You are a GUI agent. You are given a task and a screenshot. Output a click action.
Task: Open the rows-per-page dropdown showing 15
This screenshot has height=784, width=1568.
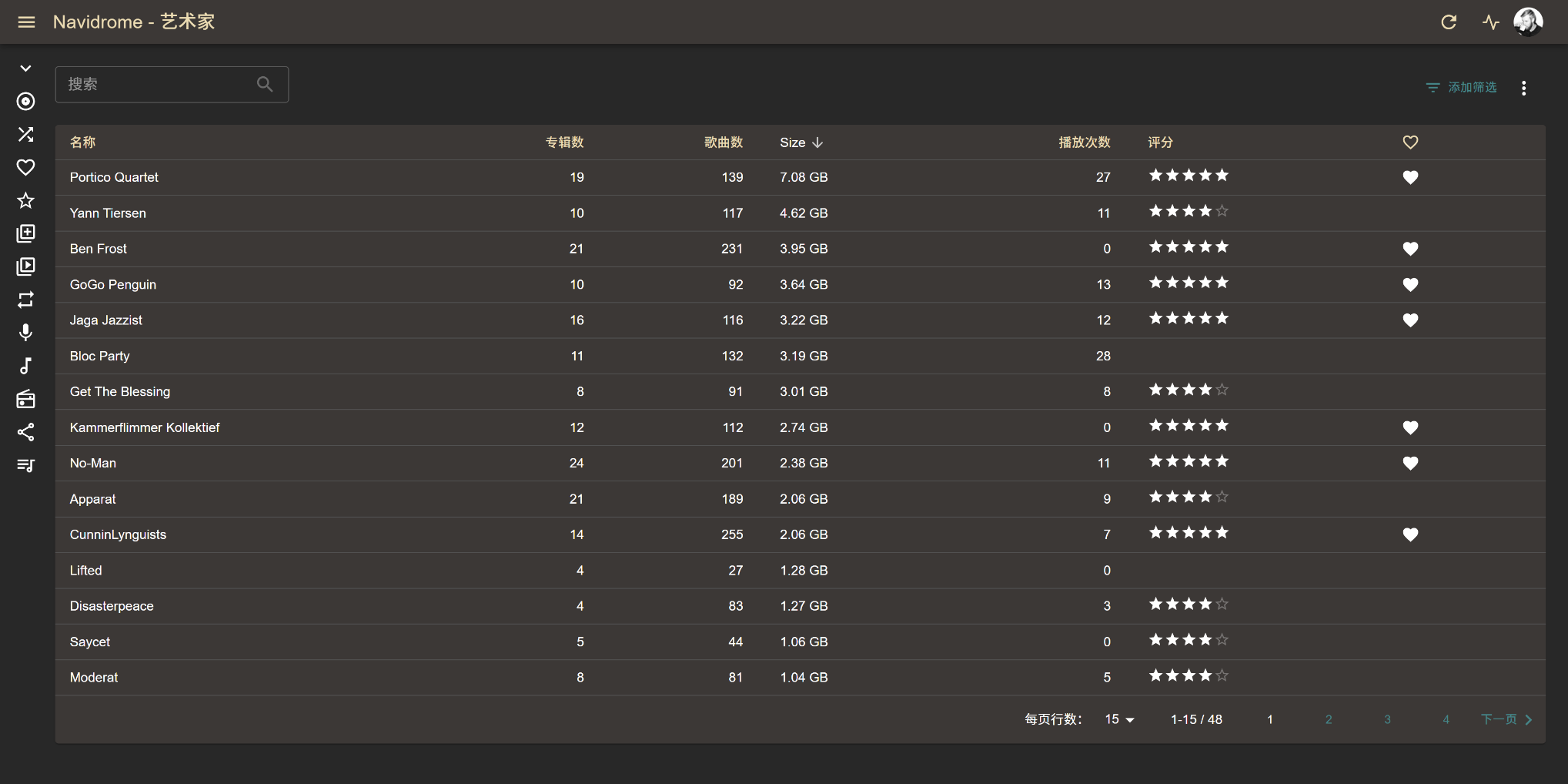(x=1119, y=719)
